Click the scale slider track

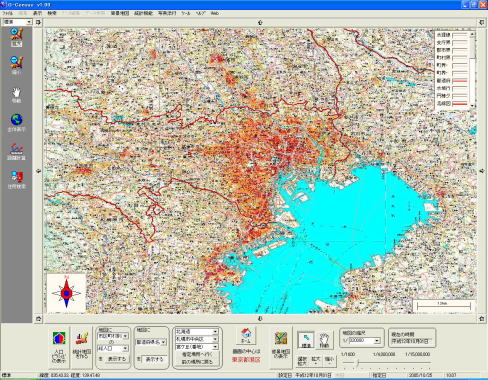point(386,363)
